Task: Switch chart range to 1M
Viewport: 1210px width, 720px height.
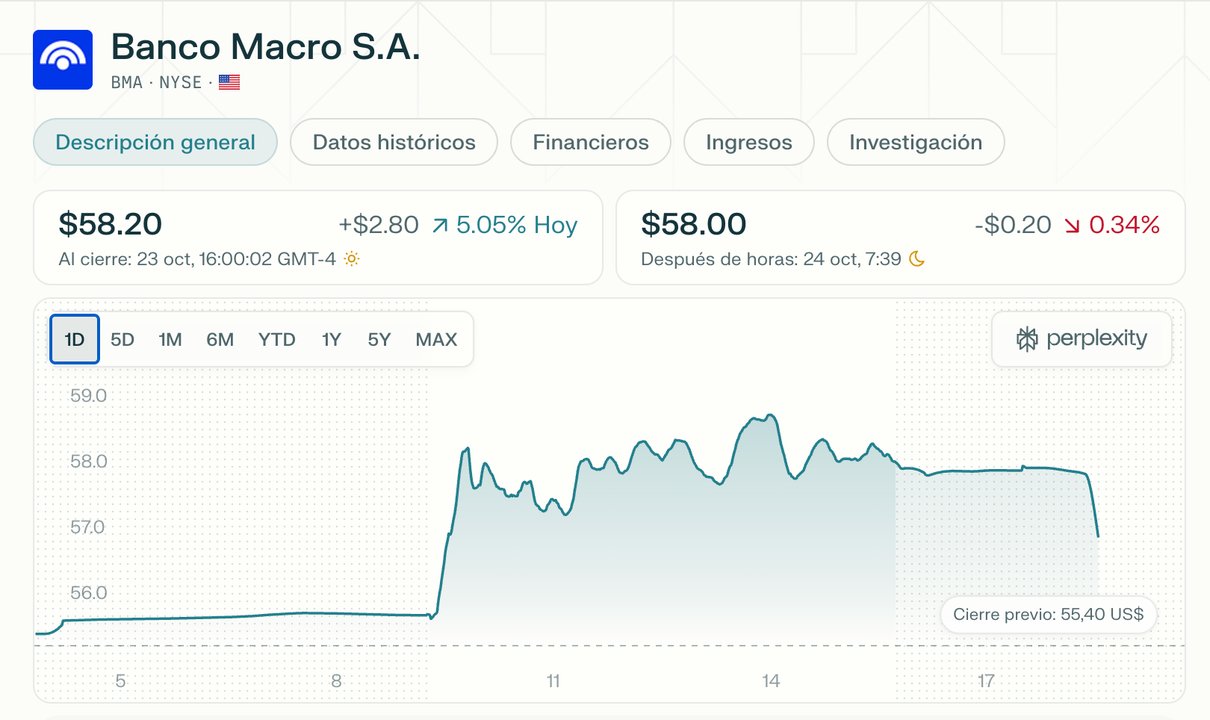Action: point(170,339)
